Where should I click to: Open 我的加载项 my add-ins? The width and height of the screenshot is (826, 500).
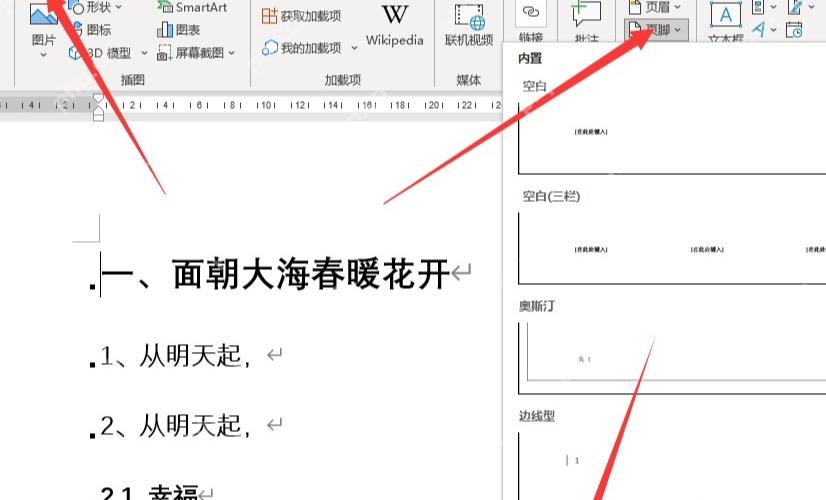coord(301,48)
